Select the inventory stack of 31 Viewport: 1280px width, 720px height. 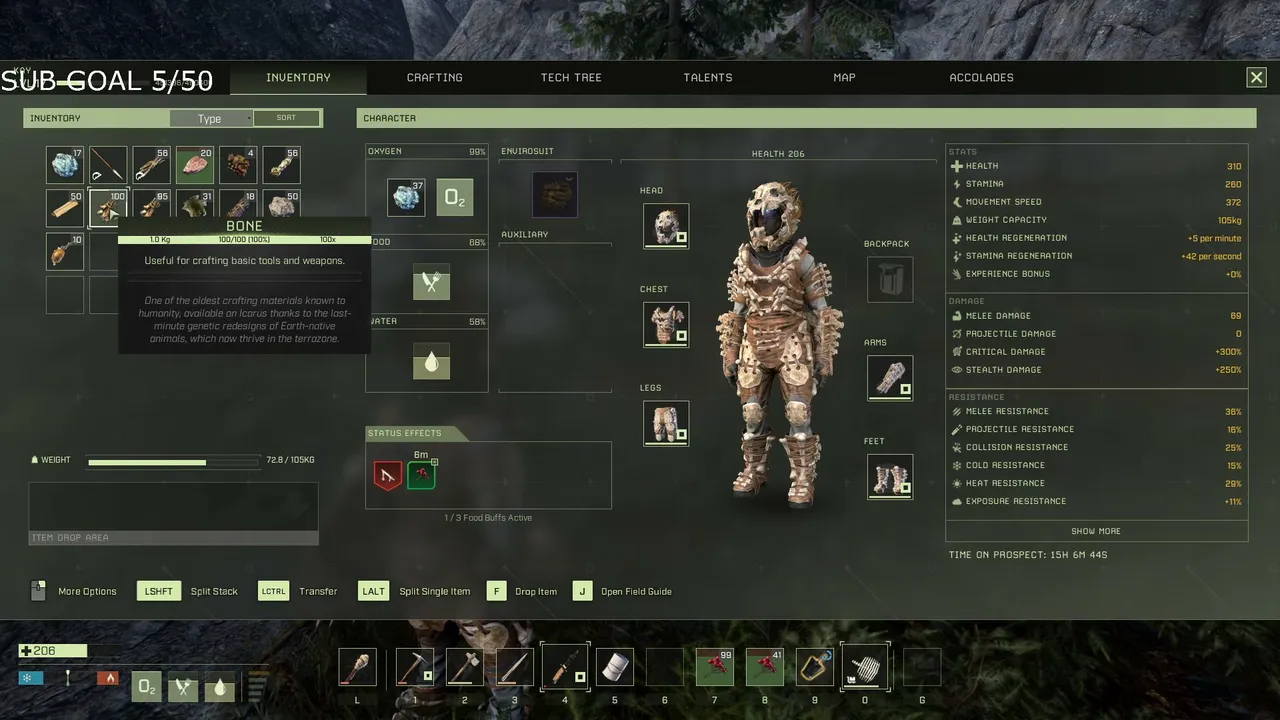(194, 208)
